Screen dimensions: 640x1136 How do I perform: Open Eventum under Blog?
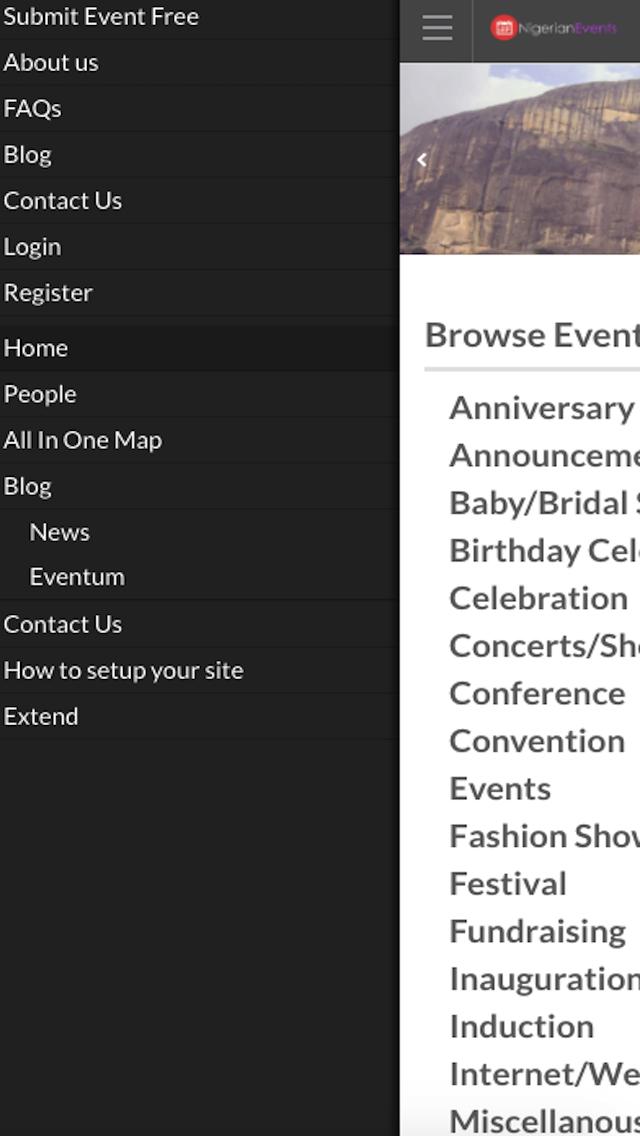[77, 576]
